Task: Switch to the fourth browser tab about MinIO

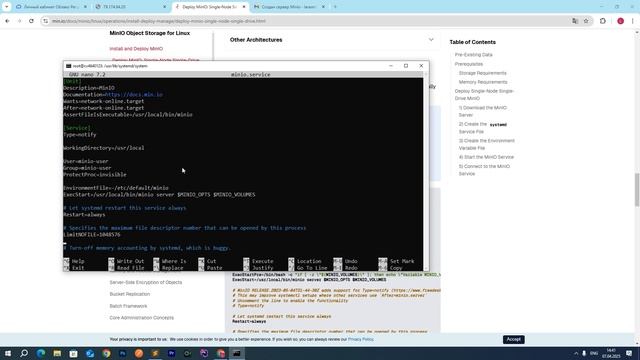Action: [x=289, y=7]
